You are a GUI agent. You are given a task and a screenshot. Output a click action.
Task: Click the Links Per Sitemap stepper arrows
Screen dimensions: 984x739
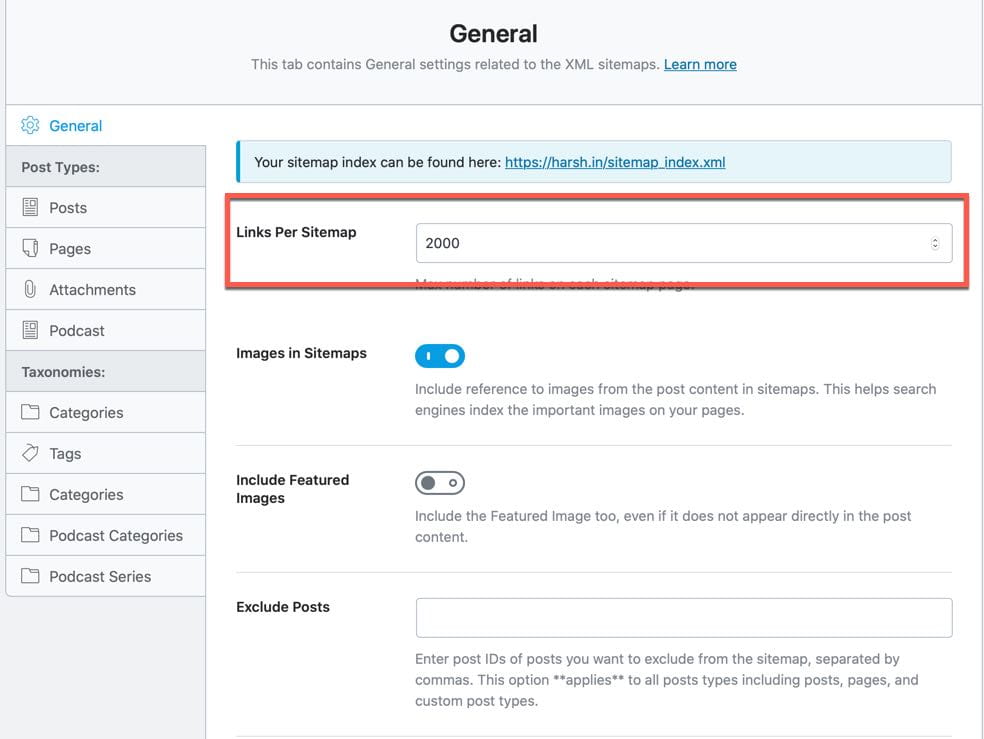[936, 242]
